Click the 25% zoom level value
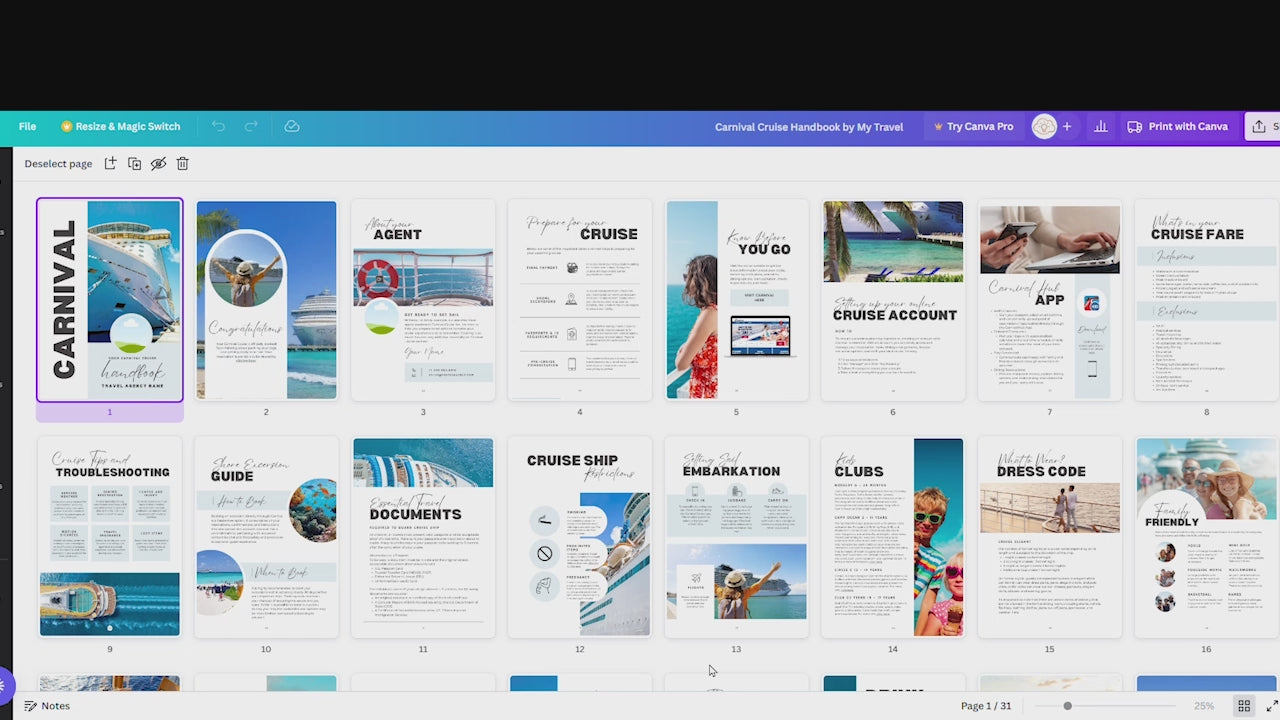Screen dimensions: 1280x720 coord(1204,706)
